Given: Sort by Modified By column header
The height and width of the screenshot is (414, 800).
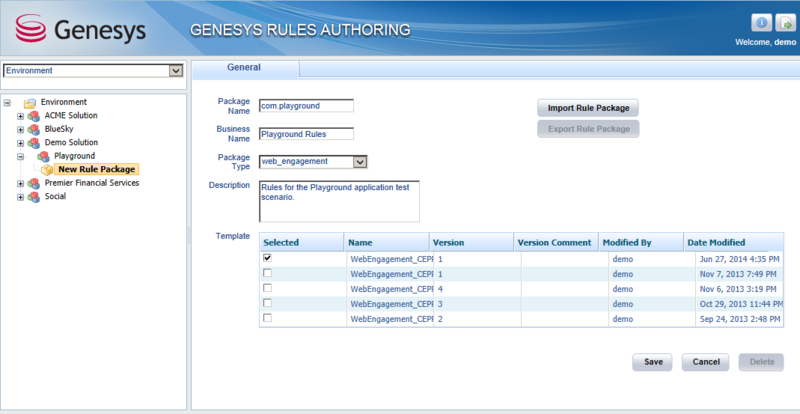Looking at the screenshot, I should (x=641, y=242).
